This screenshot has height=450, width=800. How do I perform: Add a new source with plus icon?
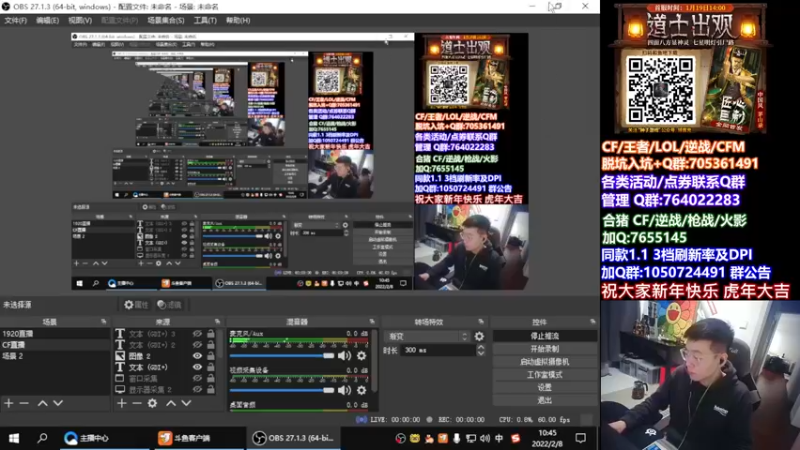coord(121,403)
